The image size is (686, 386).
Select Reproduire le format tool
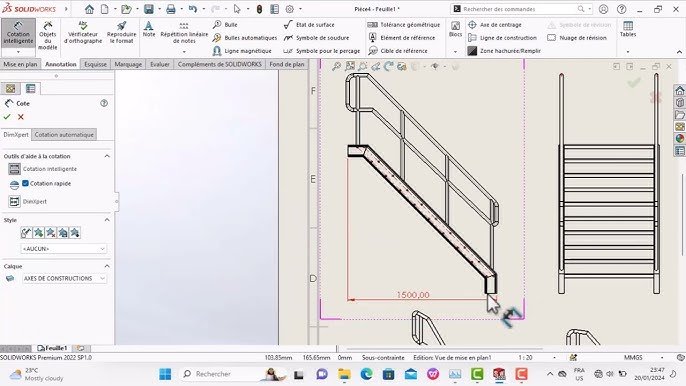(121, 32)
